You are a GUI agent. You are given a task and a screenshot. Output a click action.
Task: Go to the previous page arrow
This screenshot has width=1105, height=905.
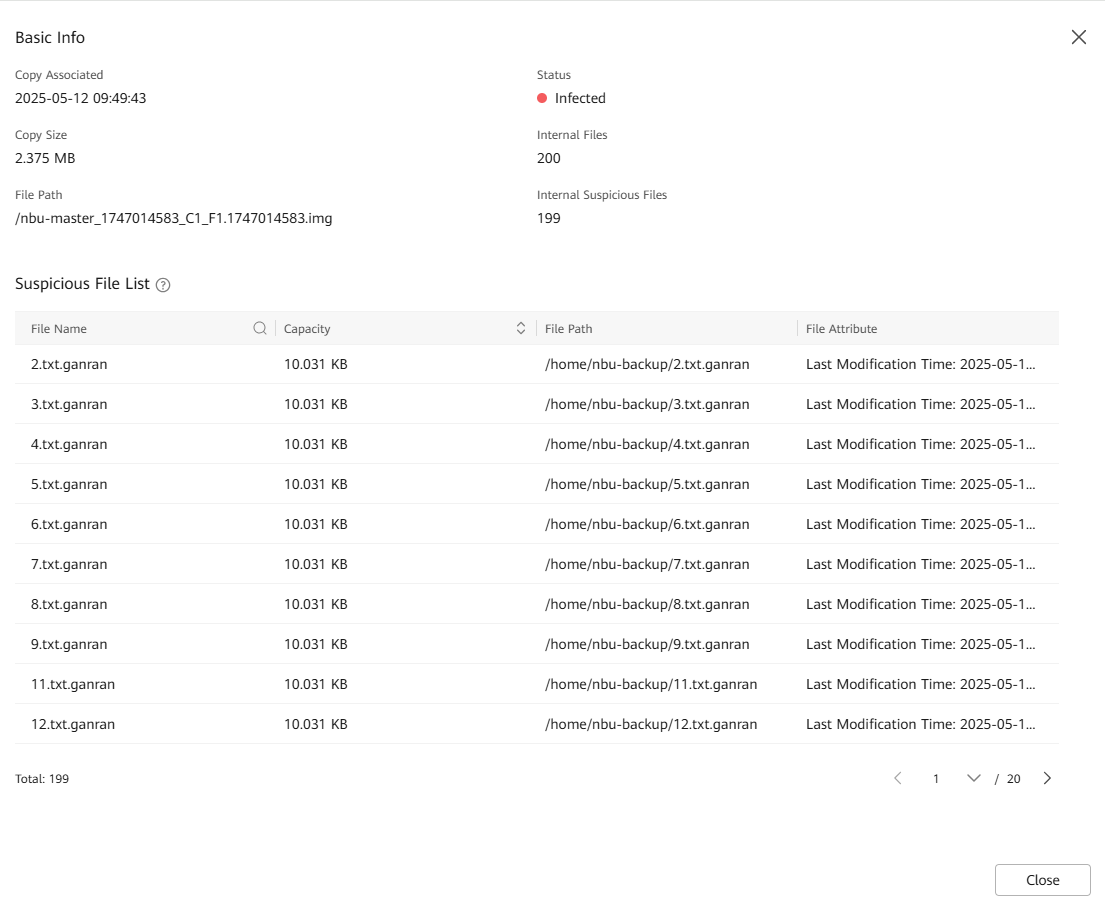(897, 778)
